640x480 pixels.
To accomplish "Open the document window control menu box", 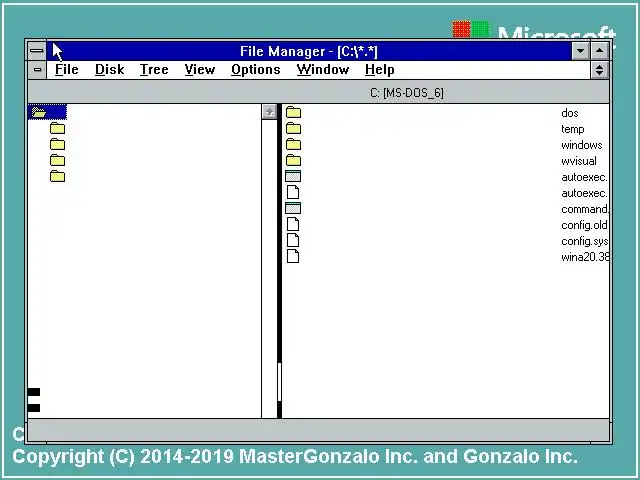I will 37,70.
